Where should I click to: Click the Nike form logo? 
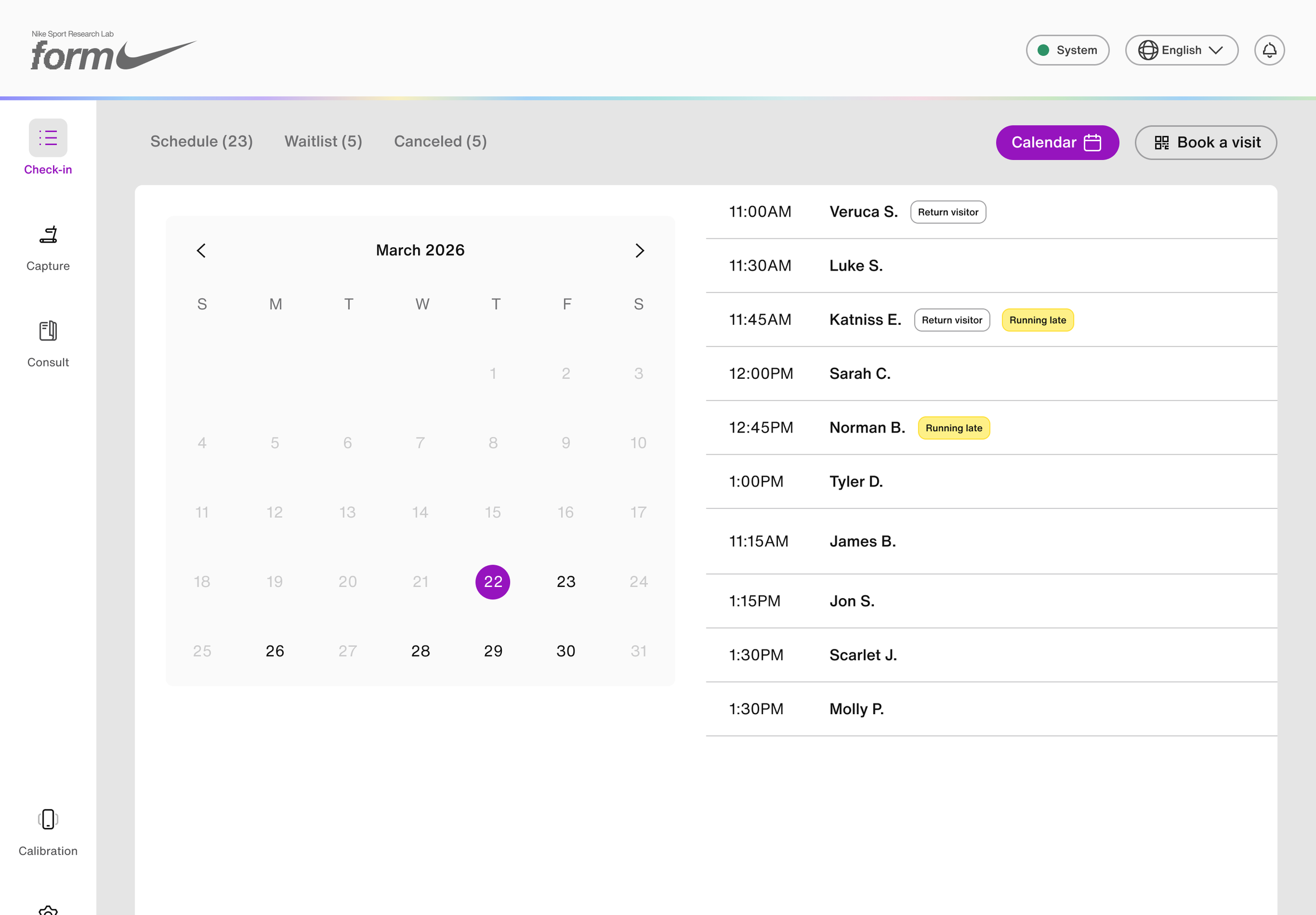click(113, 50)
